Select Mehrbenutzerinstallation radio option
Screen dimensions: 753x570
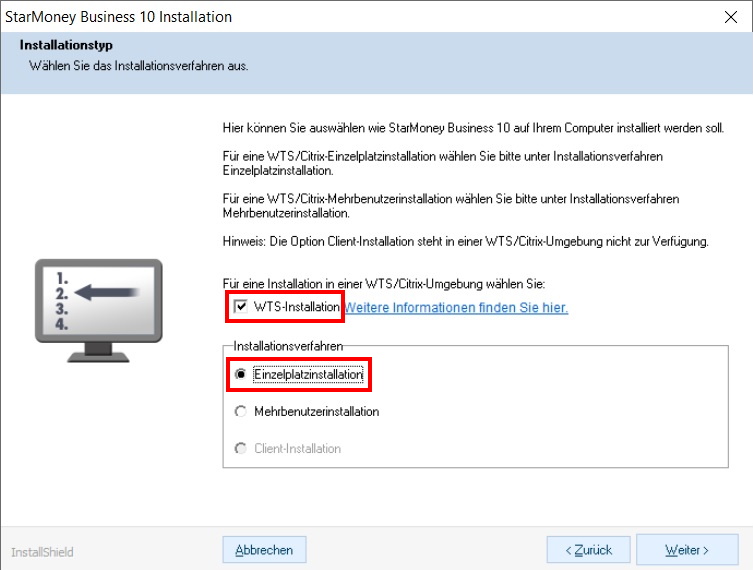pos(240,412)
